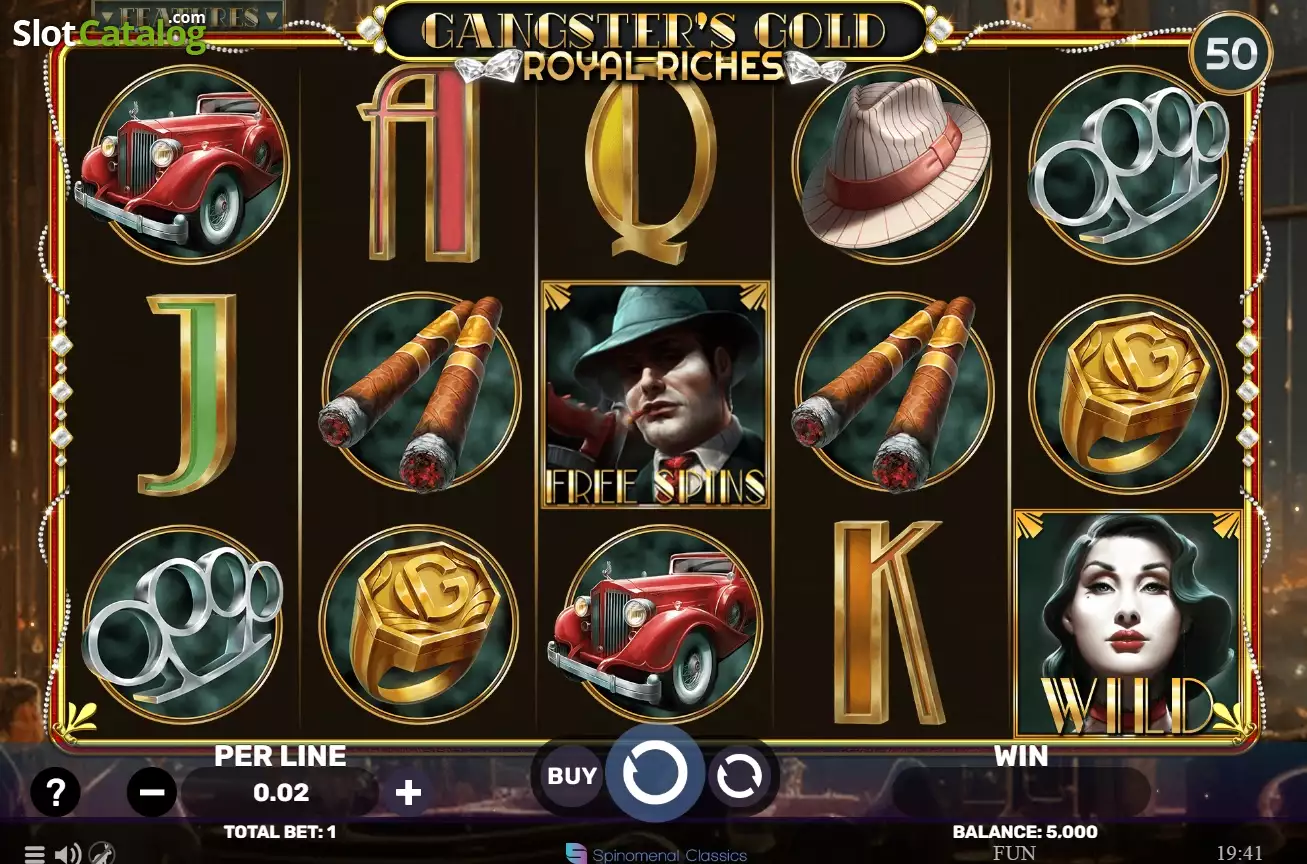
Task: Click the 50 lines badge
Action: point(1230,54)
